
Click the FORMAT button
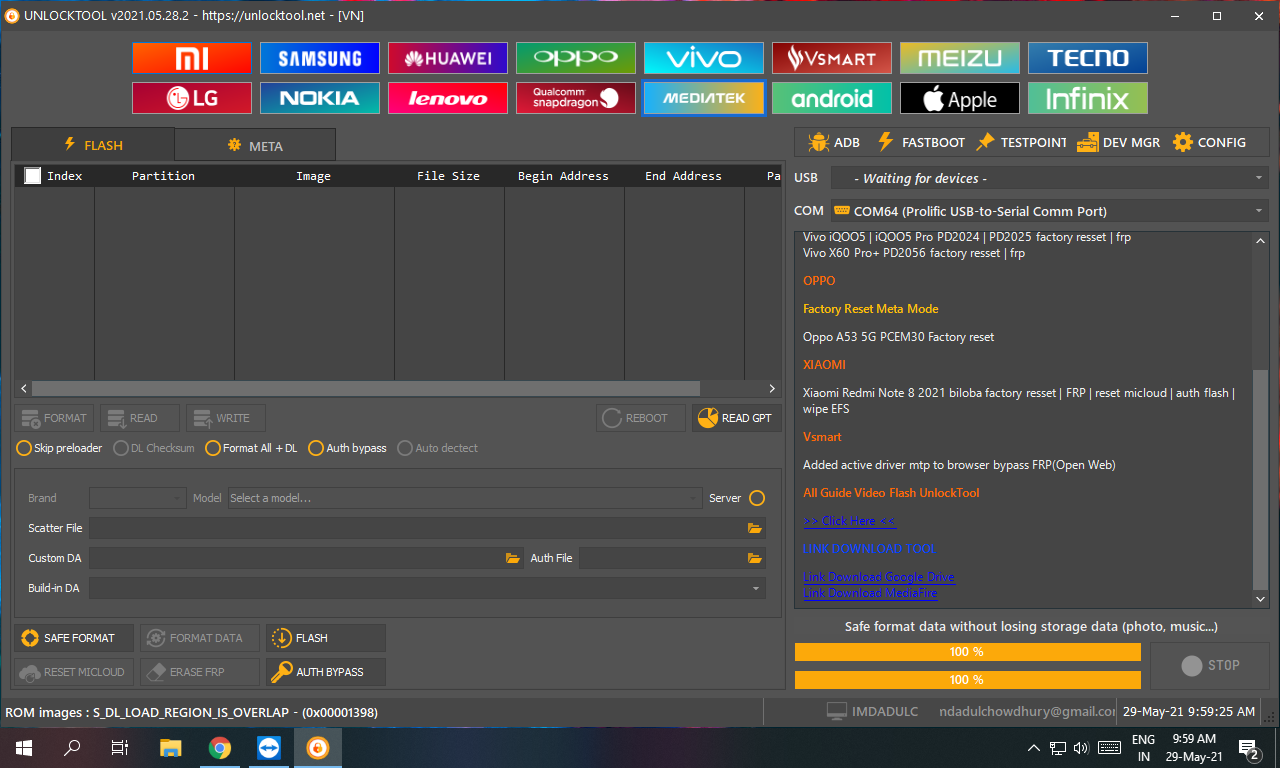tap(55, 418)
